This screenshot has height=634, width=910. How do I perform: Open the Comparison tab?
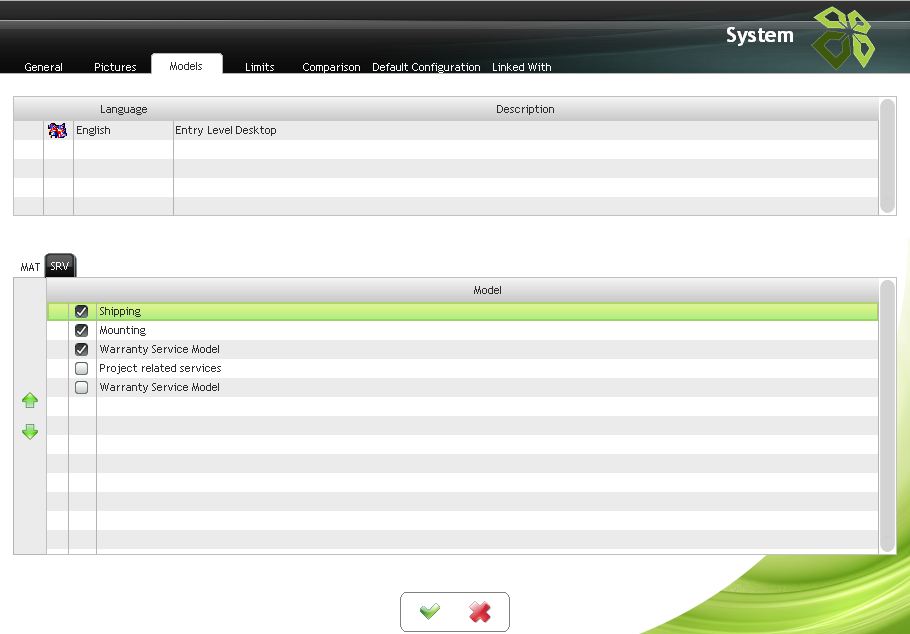pyautogui.click(x=331, y=67)
